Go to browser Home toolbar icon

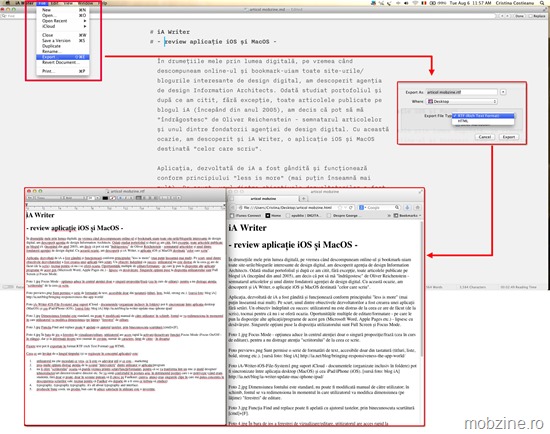click(417, 207)
